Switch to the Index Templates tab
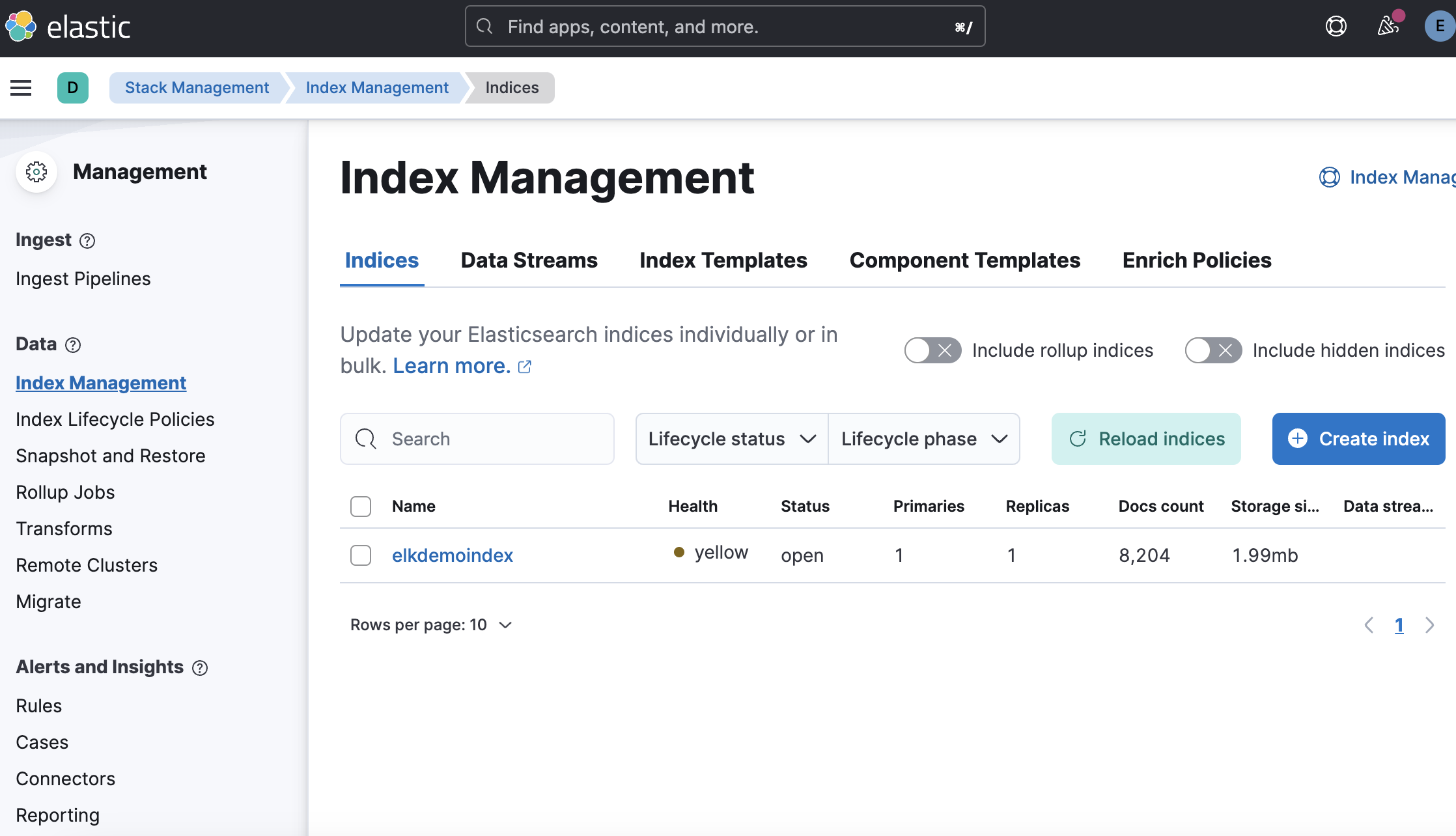Image resolution: width=1456 pixels, height=836 pixels. pyautogui.click(x=723, y=260)
